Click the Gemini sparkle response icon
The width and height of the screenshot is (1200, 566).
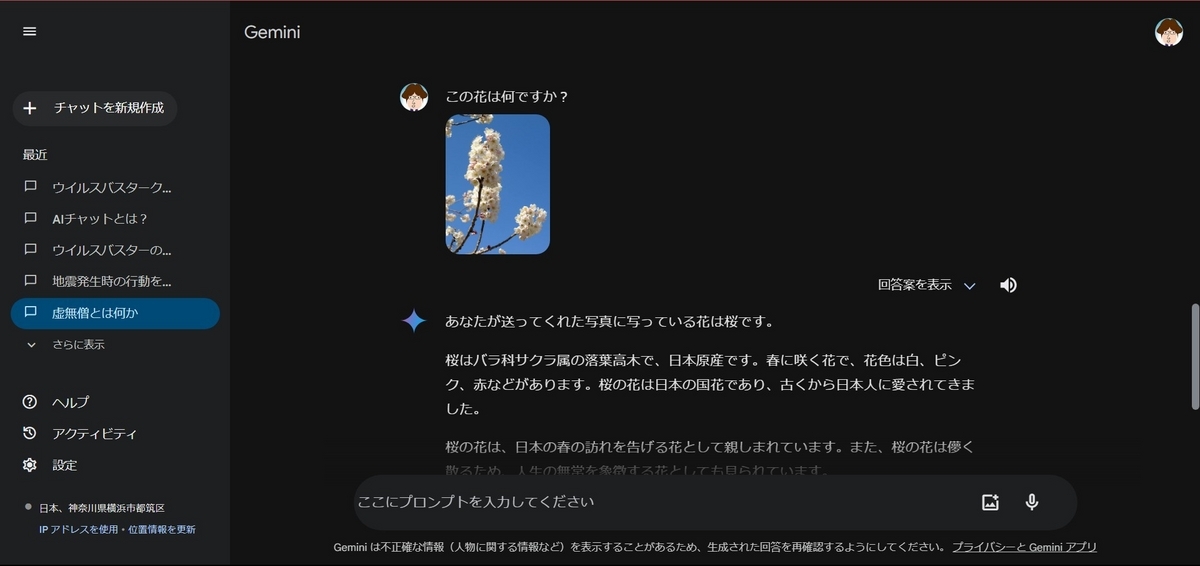coord(414,321)
